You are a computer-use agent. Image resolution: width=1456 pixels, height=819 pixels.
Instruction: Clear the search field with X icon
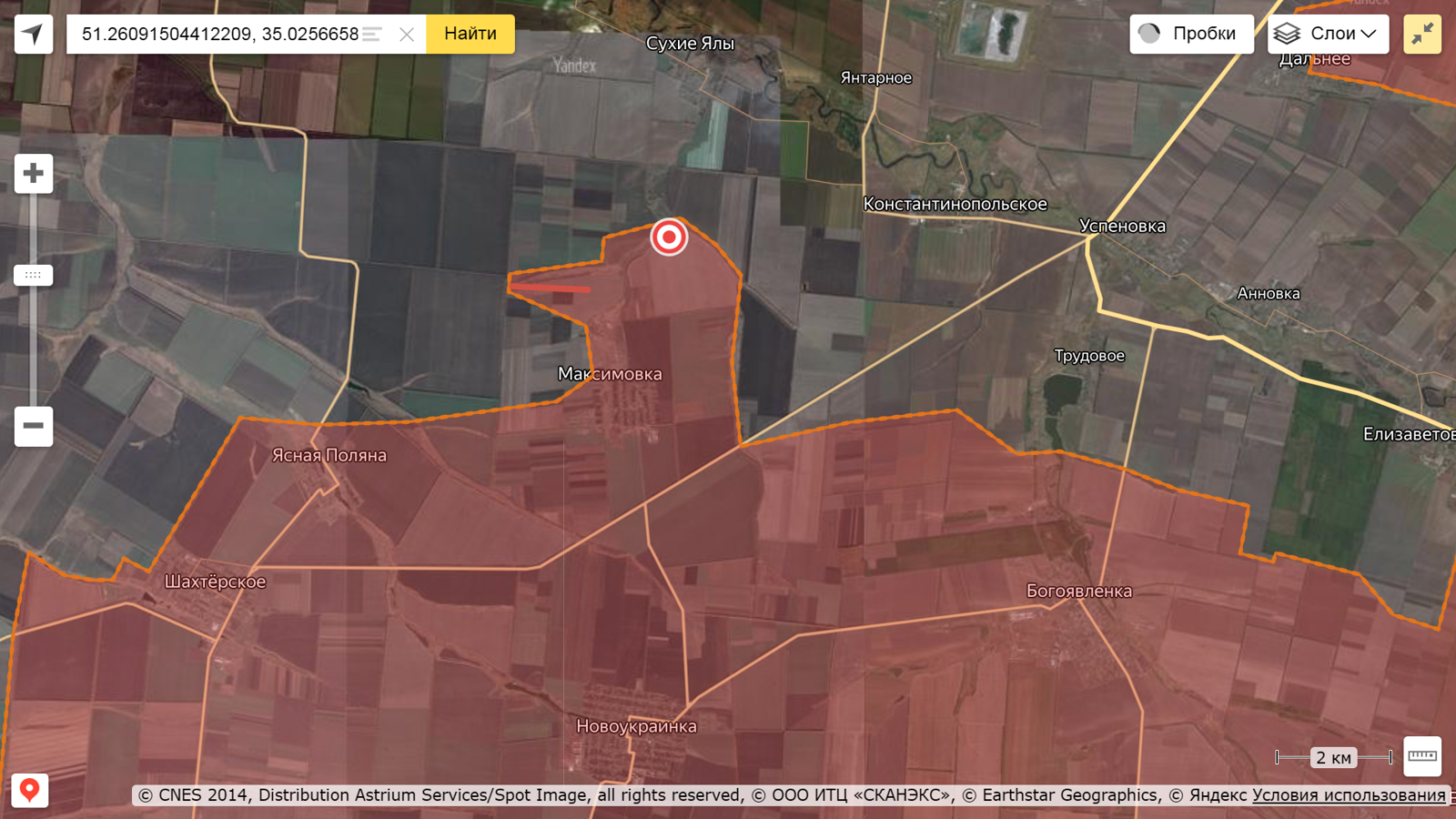point(407,35)
